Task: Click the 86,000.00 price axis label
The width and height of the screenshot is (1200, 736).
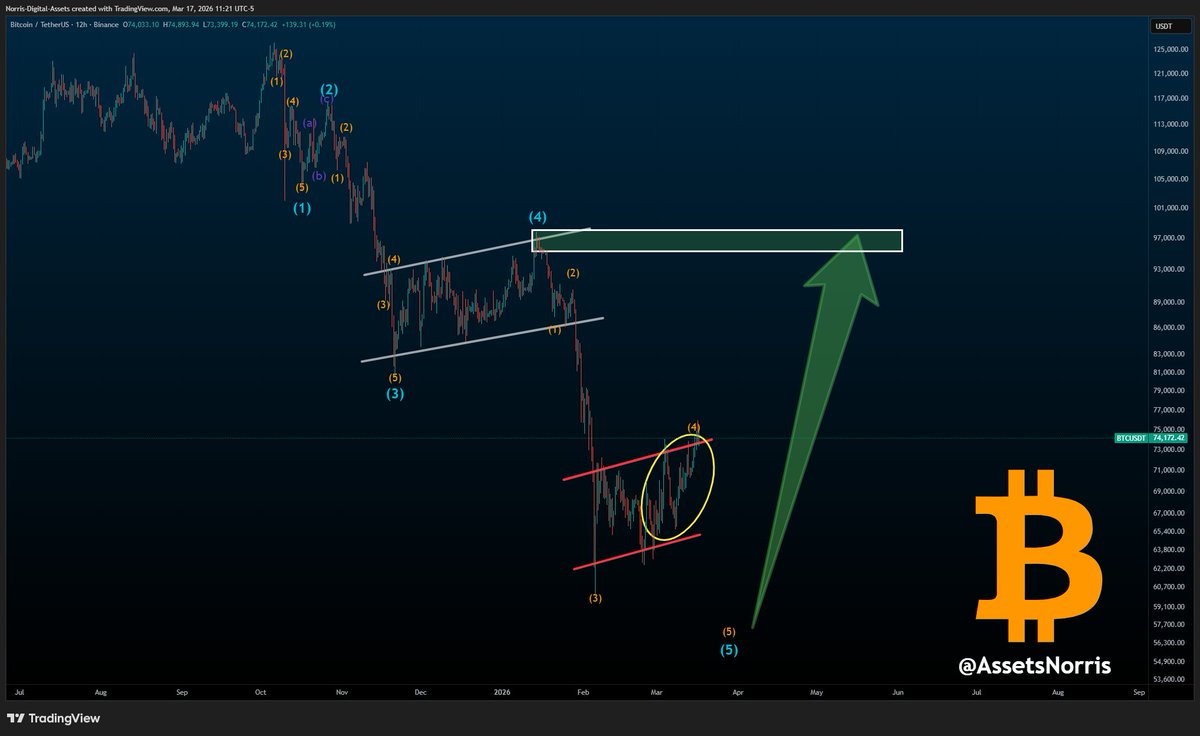Action: [1171, 328]
